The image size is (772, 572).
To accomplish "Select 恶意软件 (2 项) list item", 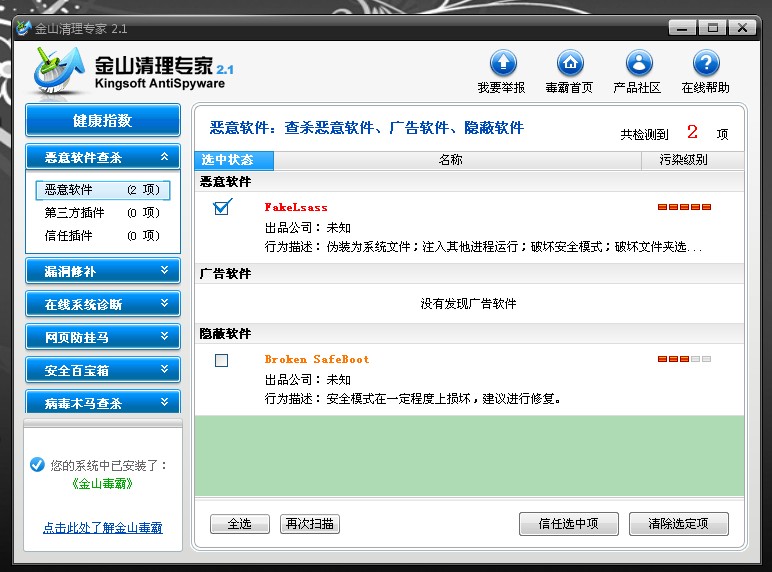I will click(x=103, y=190).
